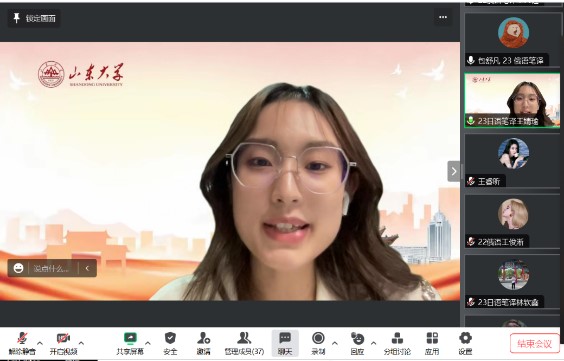Image resolution: width=564 pixels, height=361 pixels.
Task: Open the 聊天 chat panel
Action: (285, 343)
